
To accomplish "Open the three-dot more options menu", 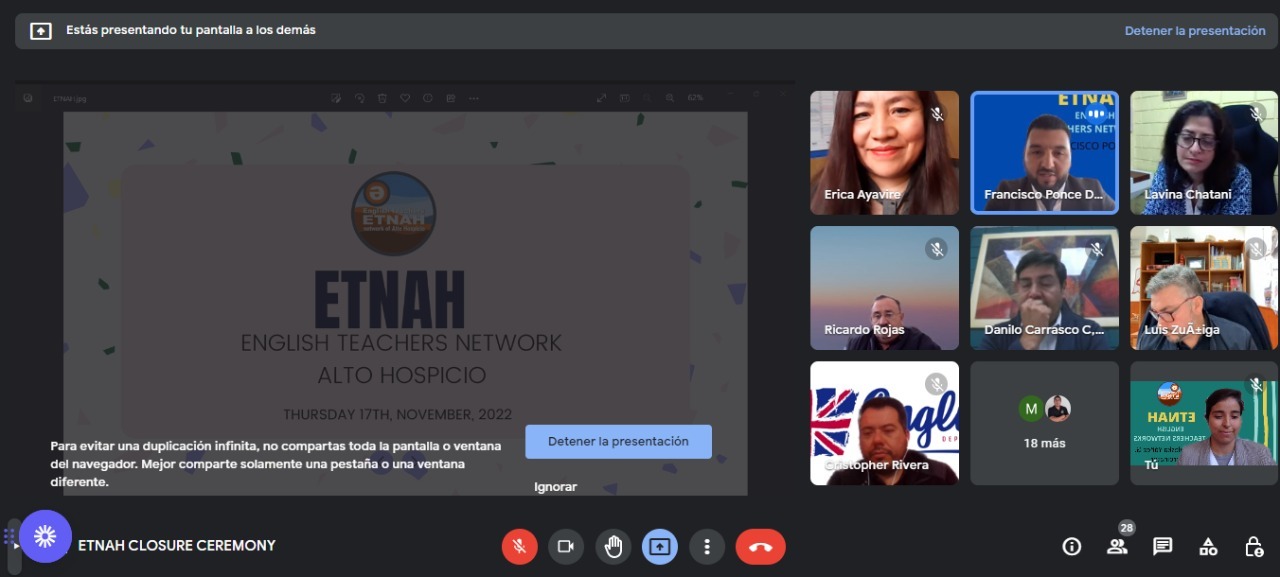I will pyautogui.click(x=707, y=546).
